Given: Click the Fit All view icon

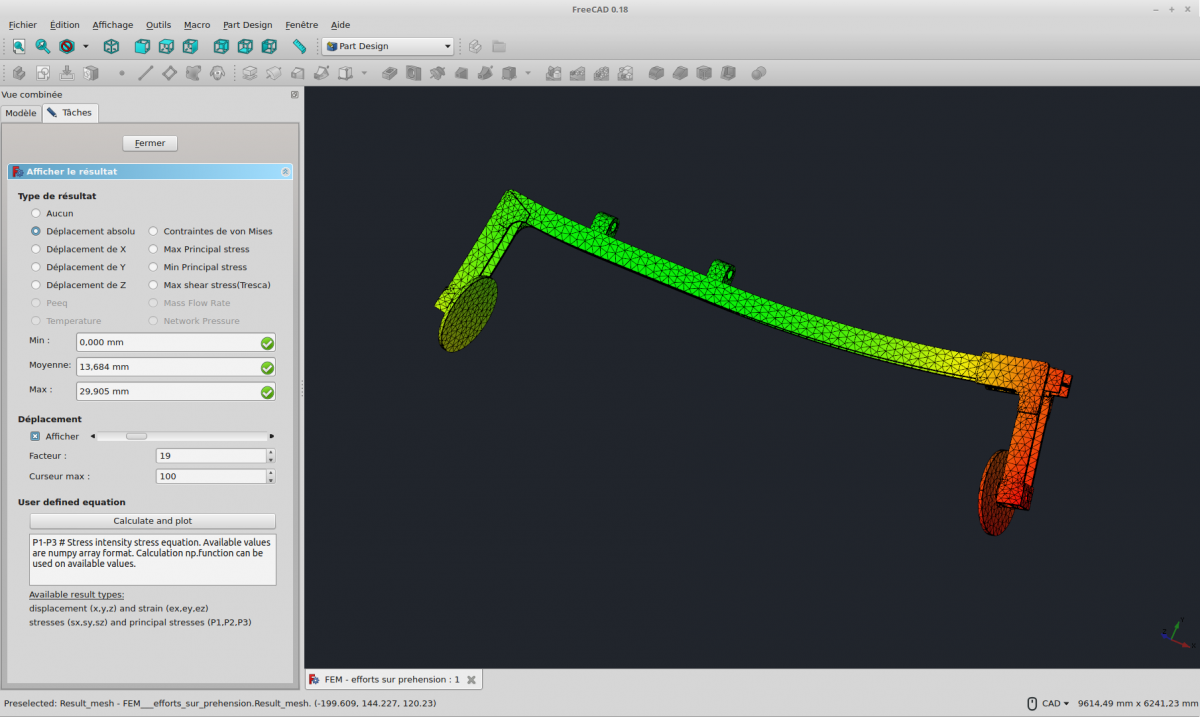Looking at the screenshot, I should point(19,46).
